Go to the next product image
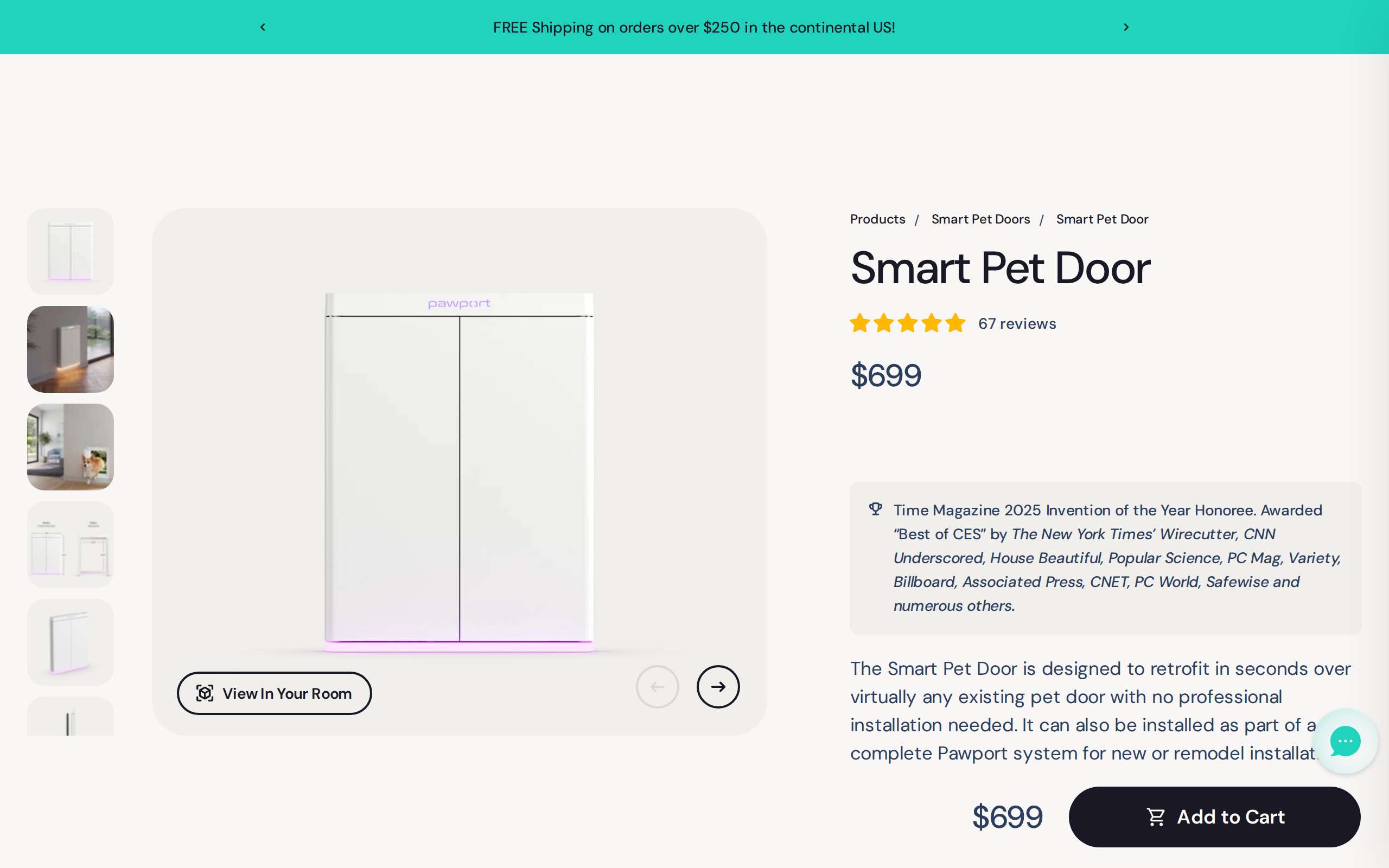Viewport: 1389px width, 868px height. 718,687
